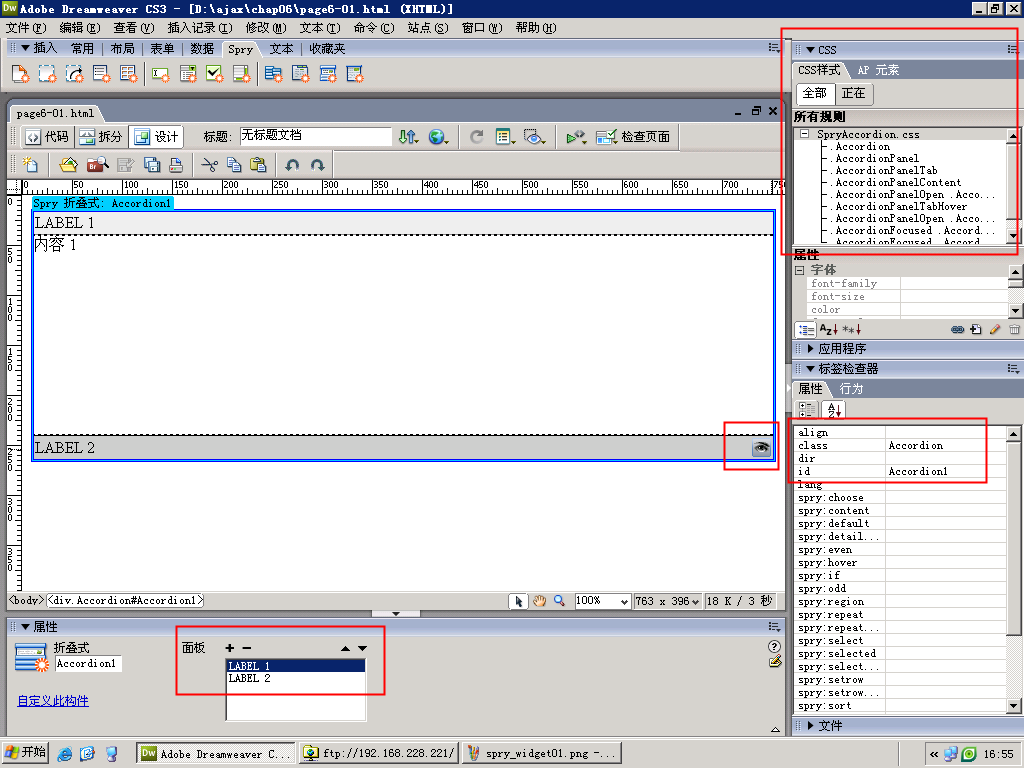The width and height of the screenshot is (1024, 768).
Task: Click the 检查页面 button
Action: tap(634, 137)
